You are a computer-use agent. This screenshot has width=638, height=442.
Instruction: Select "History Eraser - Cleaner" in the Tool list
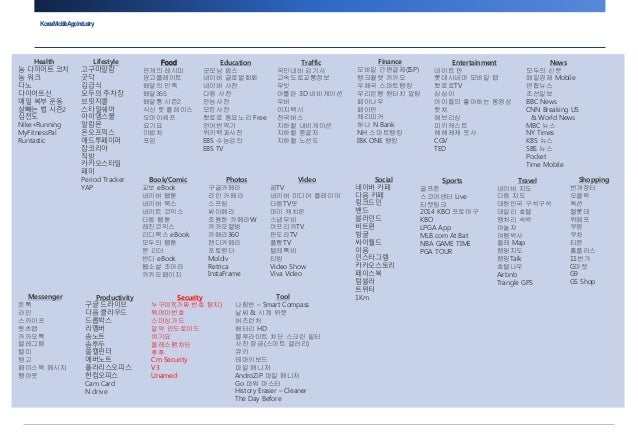pos(271,391)
